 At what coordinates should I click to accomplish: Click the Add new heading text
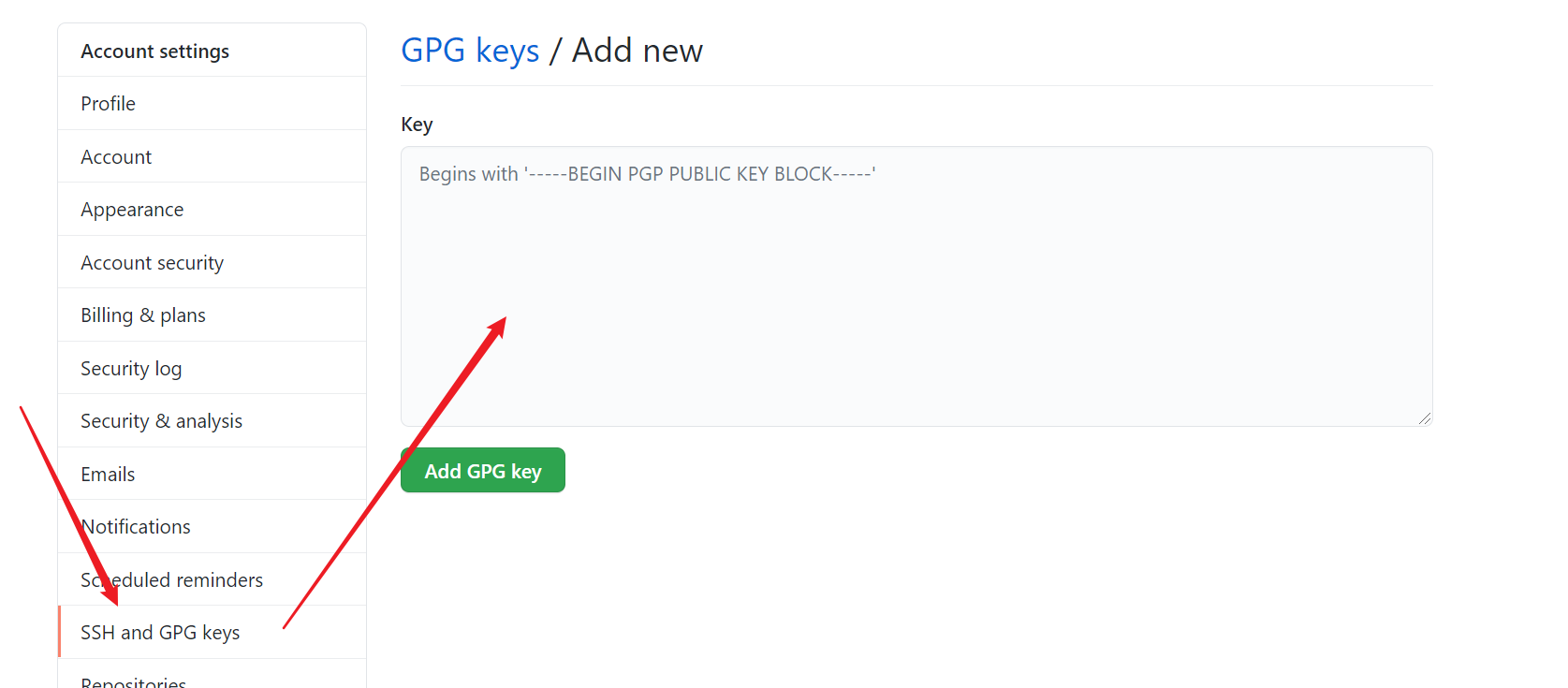[637, 51]
